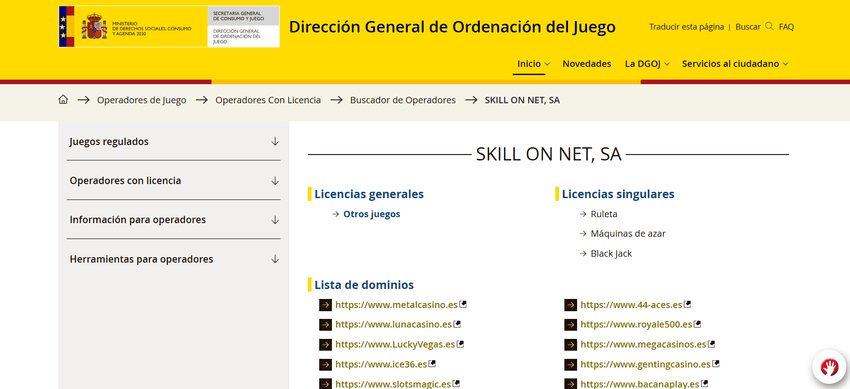Expand Información para operadores sidebar arrow
The height and width of the screenshot is (389, 850).
coord(275,220)
